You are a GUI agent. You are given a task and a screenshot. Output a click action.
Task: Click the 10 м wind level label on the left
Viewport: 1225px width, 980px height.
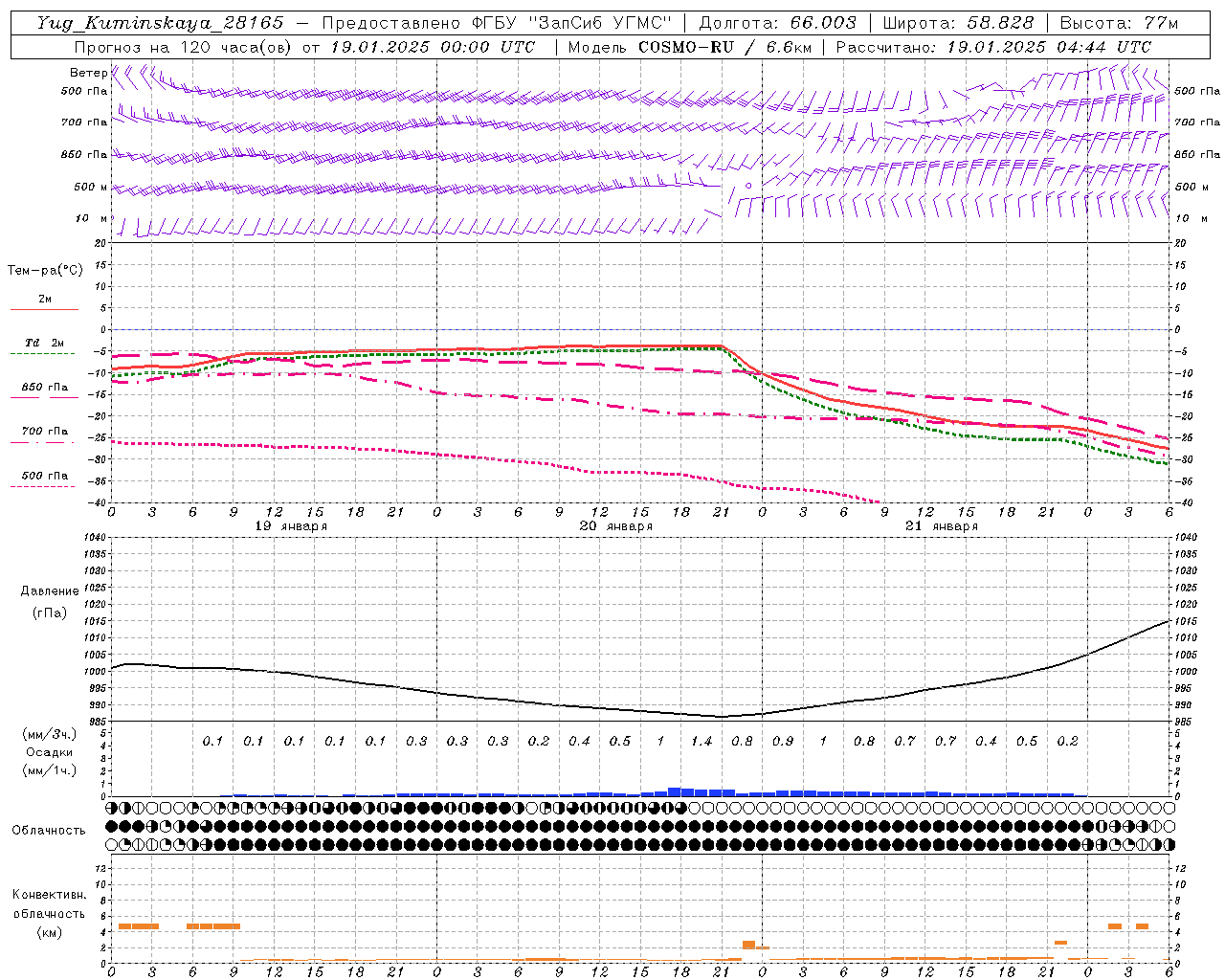pyautogui.click(x=91, y=219)
